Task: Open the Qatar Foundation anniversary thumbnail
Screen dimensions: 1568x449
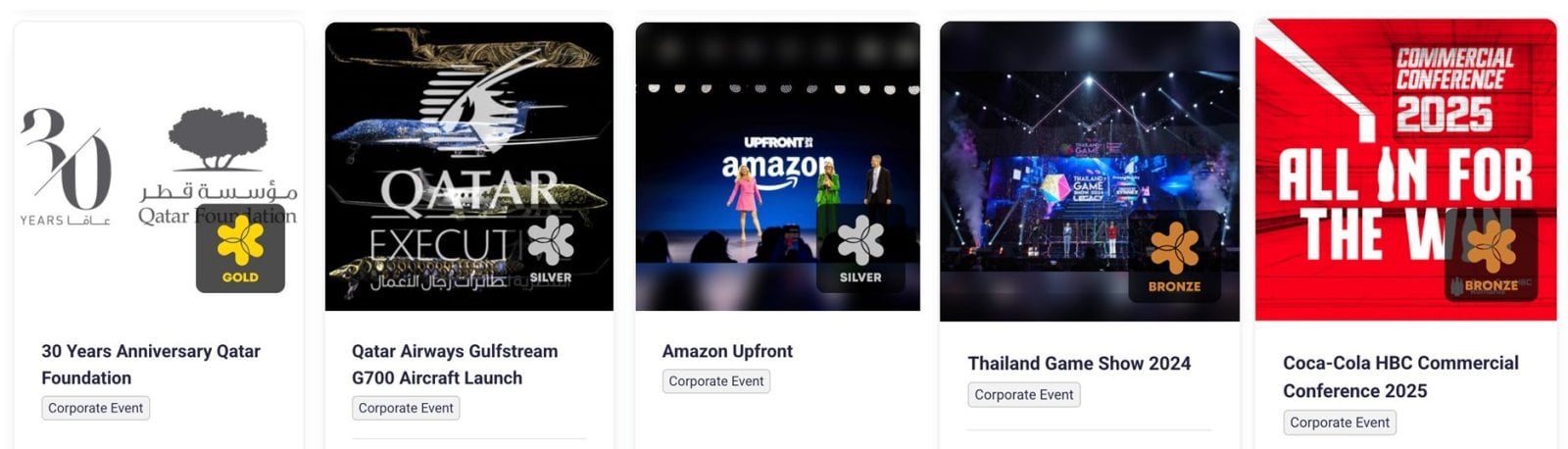Action: tap(159, 167)
